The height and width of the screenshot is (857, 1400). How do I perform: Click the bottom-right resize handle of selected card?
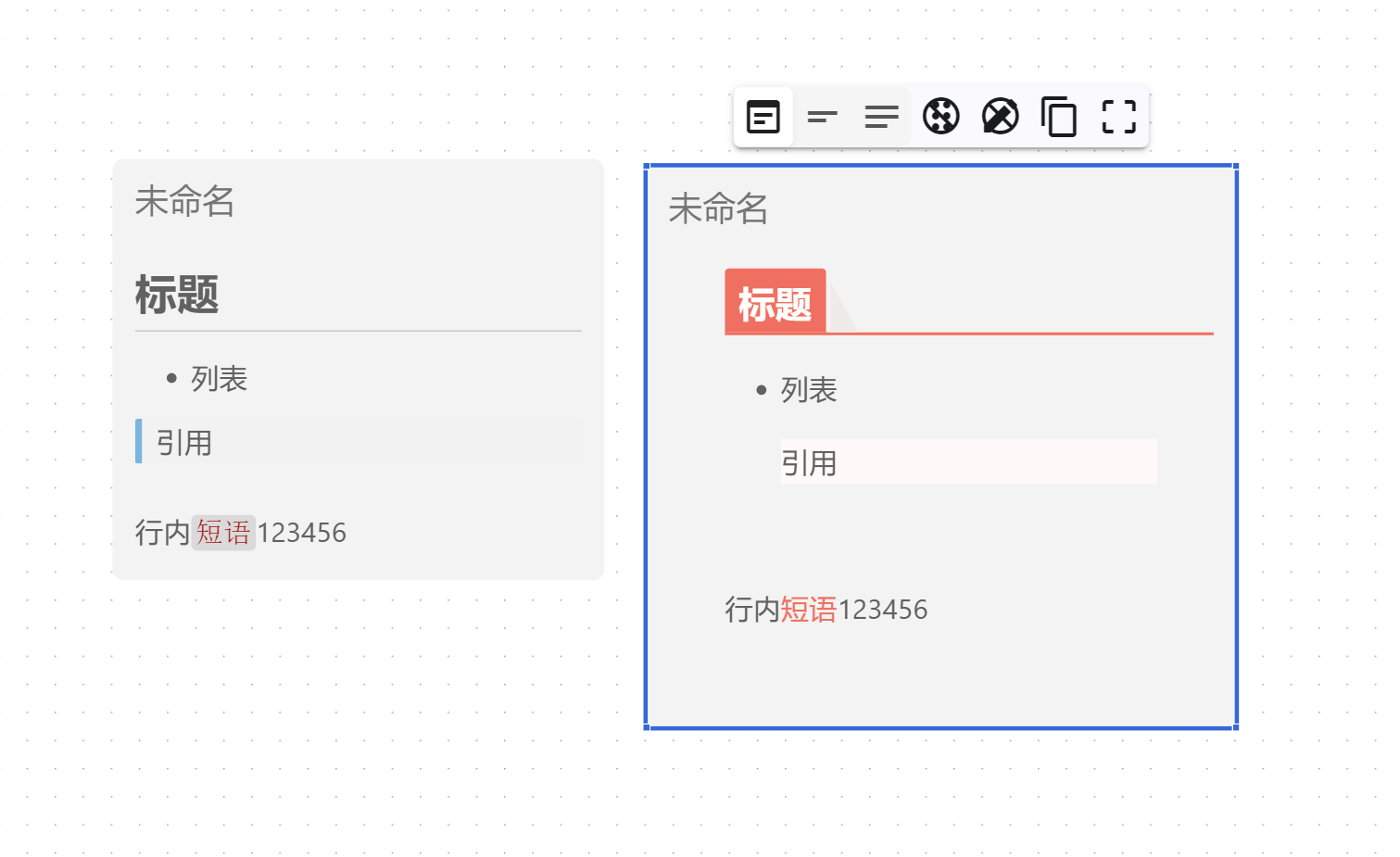pyautogui.click(x=1236, y=727)
